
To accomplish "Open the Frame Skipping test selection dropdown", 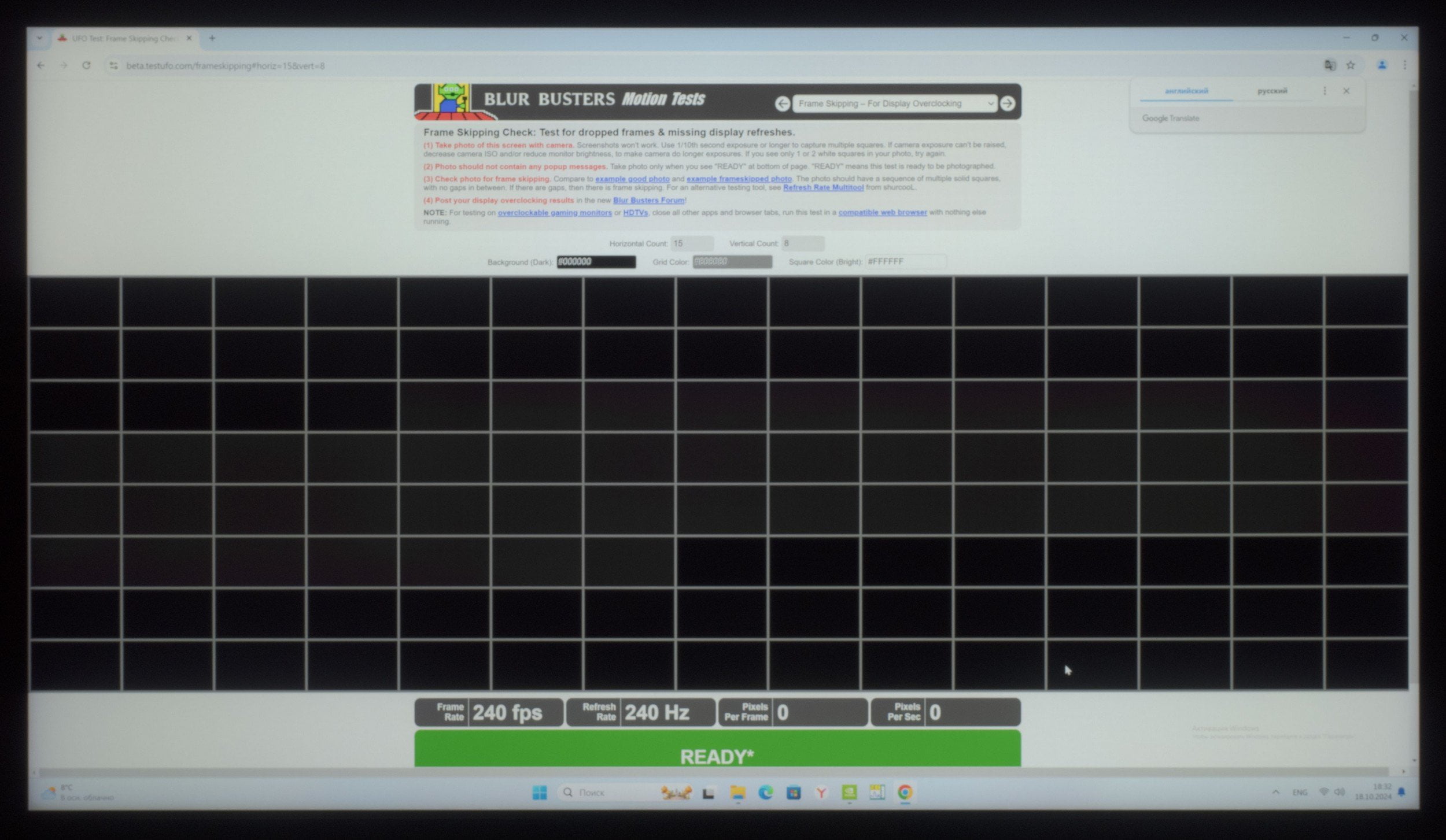I will pyautogui.click(x=895, y=103).
